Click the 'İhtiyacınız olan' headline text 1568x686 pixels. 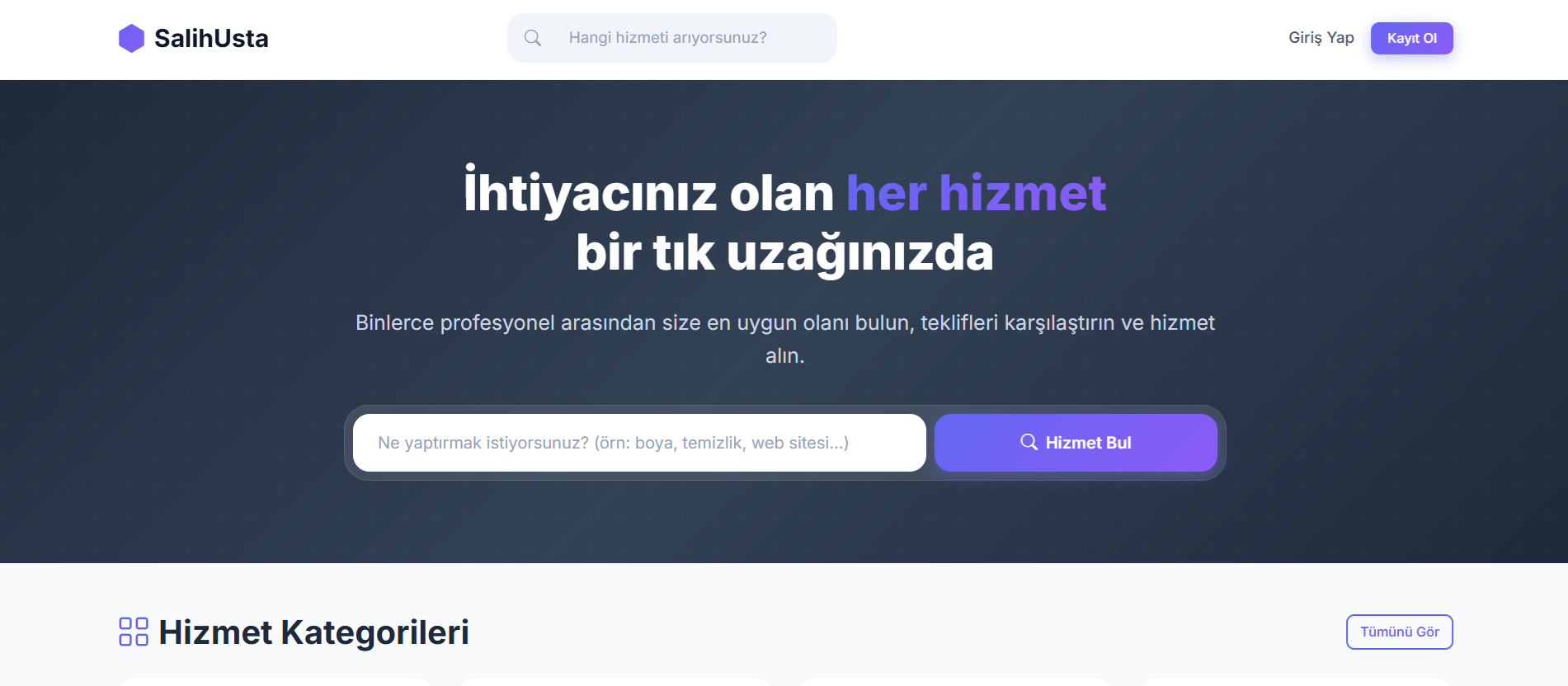[x=648, y=193]
